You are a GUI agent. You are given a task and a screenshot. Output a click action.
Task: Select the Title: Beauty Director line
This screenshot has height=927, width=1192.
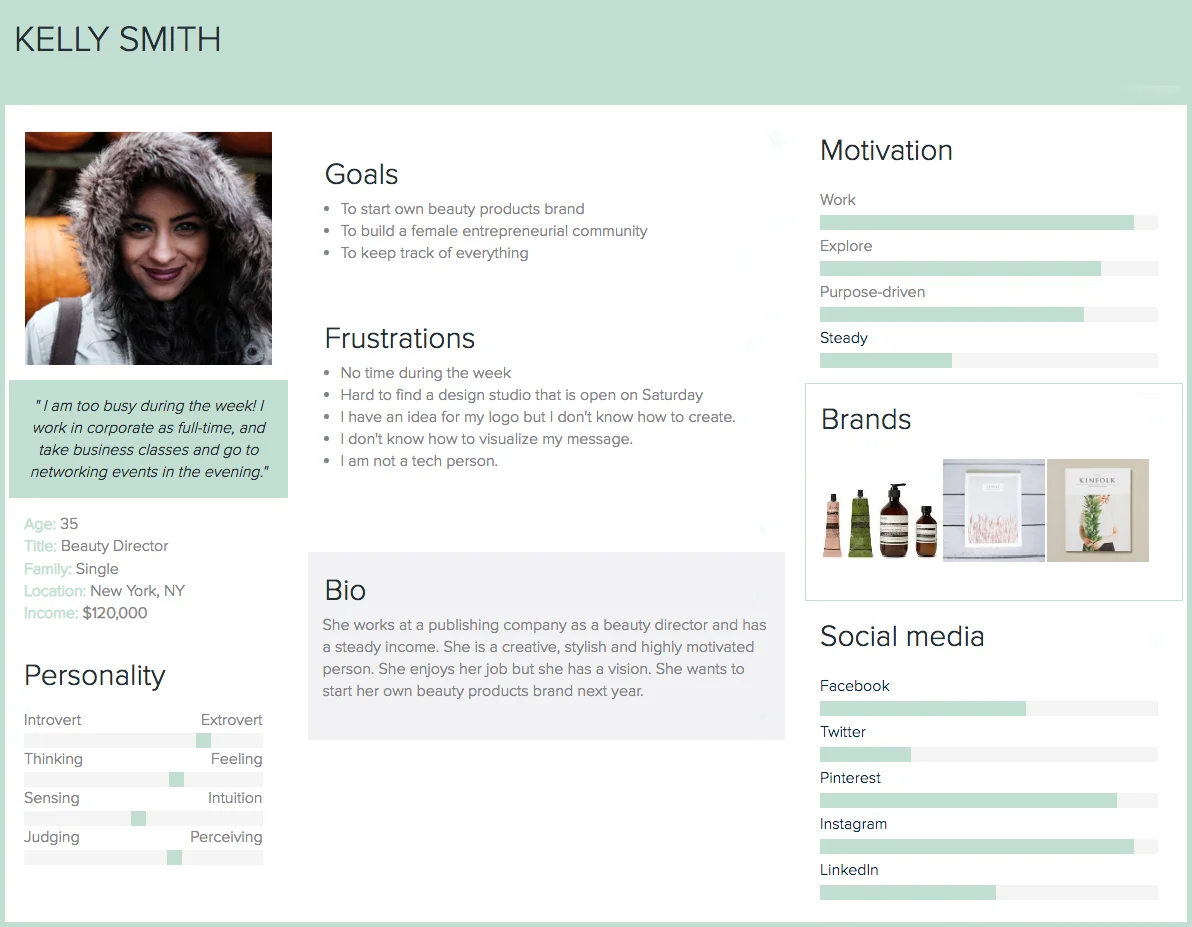coord(96,546)
